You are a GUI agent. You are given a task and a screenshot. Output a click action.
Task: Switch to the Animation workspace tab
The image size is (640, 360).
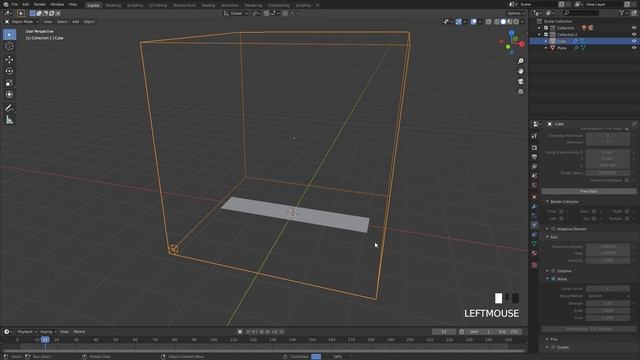[x=229, y=5]
